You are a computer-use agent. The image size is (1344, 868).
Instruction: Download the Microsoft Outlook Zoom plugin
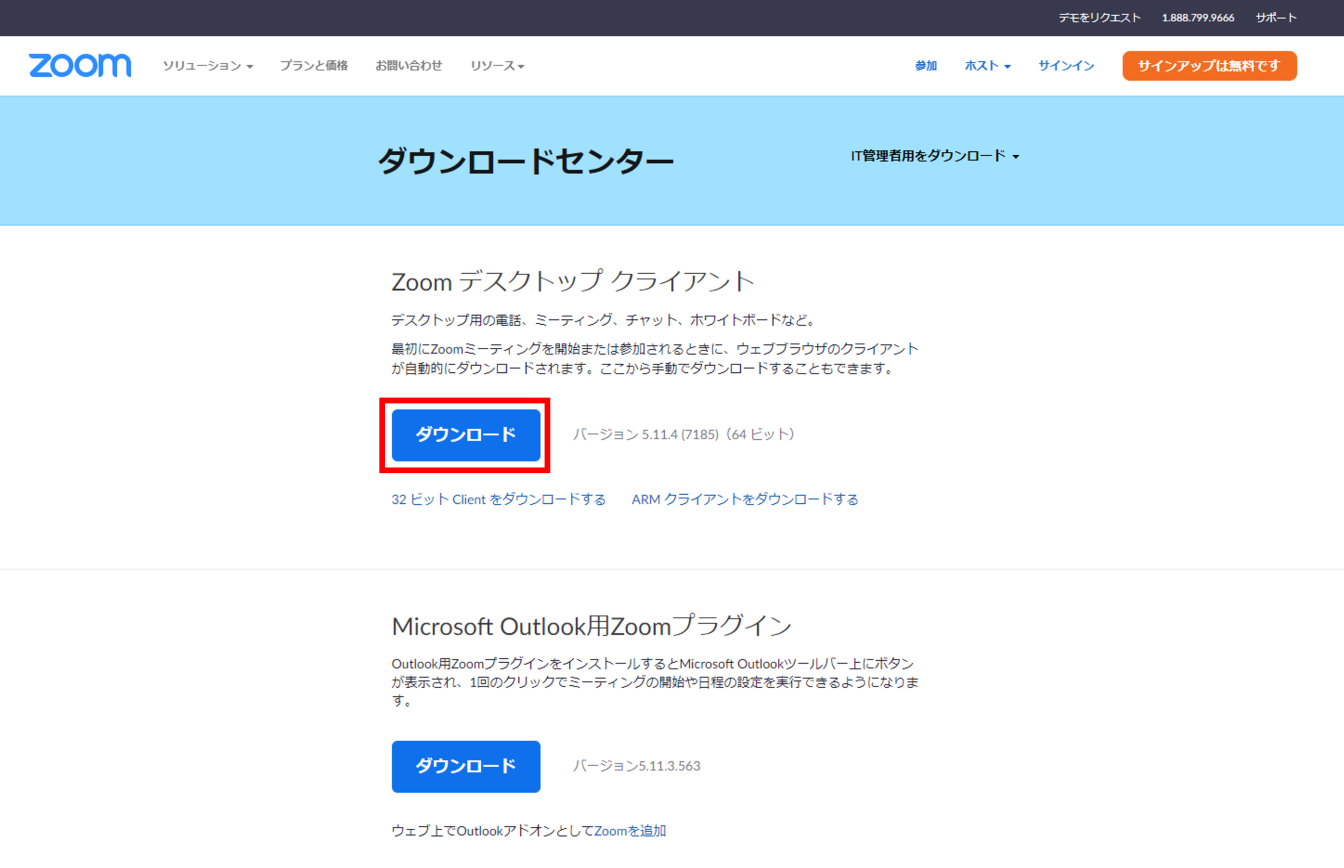click(466, 766)
